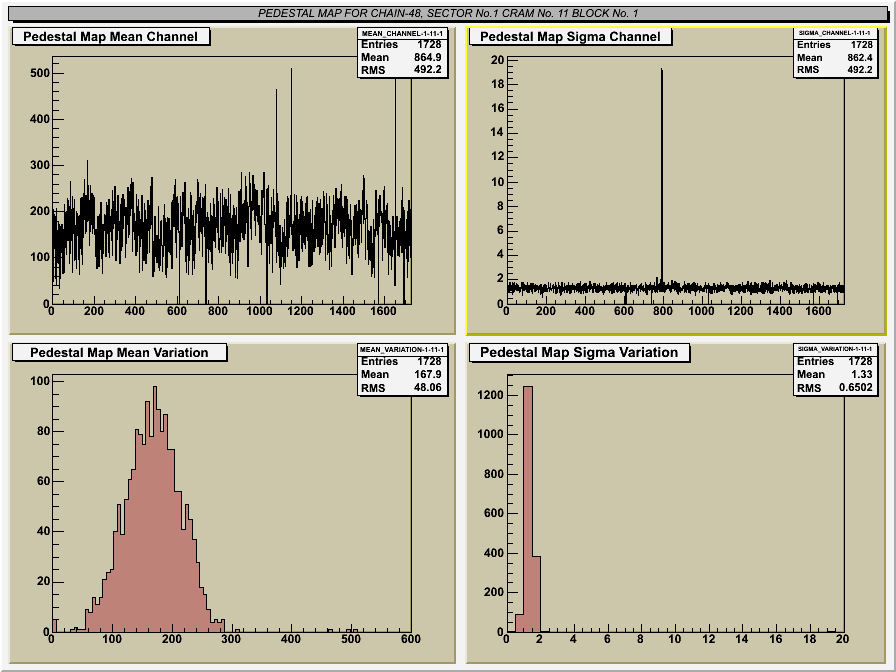Viewport: 896px width, 672px height.
Task: Click y-axis label 20 in Sigma Channel plot
Action: 498,60
